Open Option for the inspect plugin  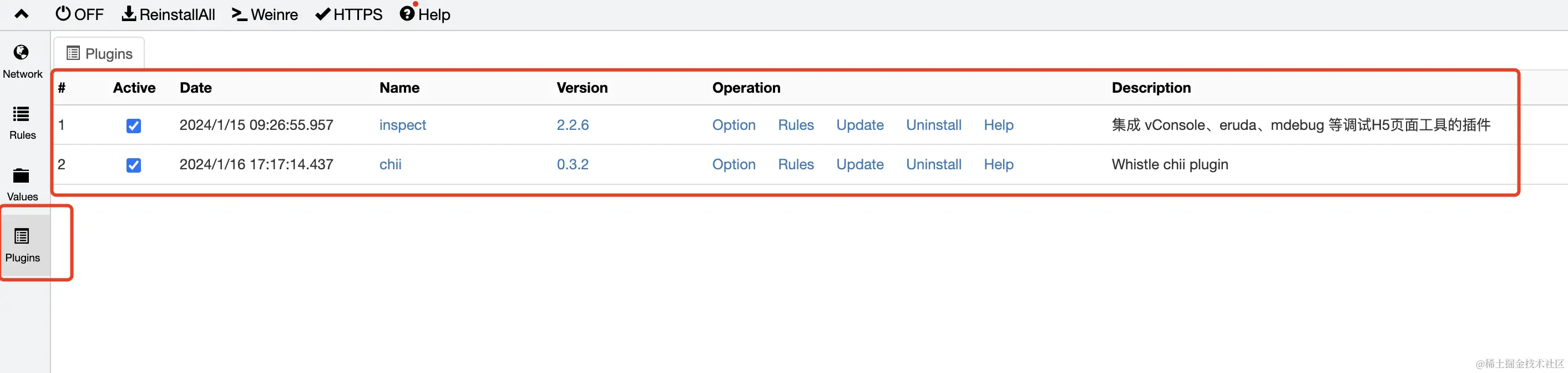pyautogui.click(x=734, y=125)
